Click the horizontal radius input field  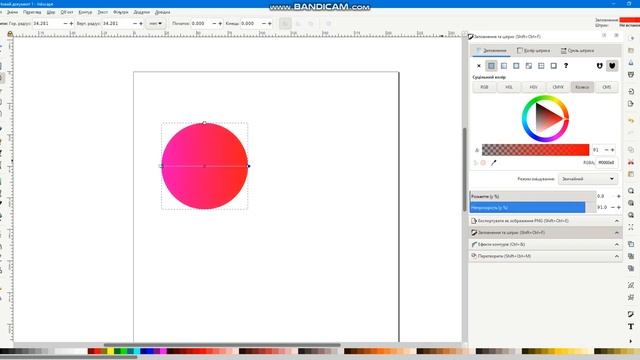click(x=47, y=24)
